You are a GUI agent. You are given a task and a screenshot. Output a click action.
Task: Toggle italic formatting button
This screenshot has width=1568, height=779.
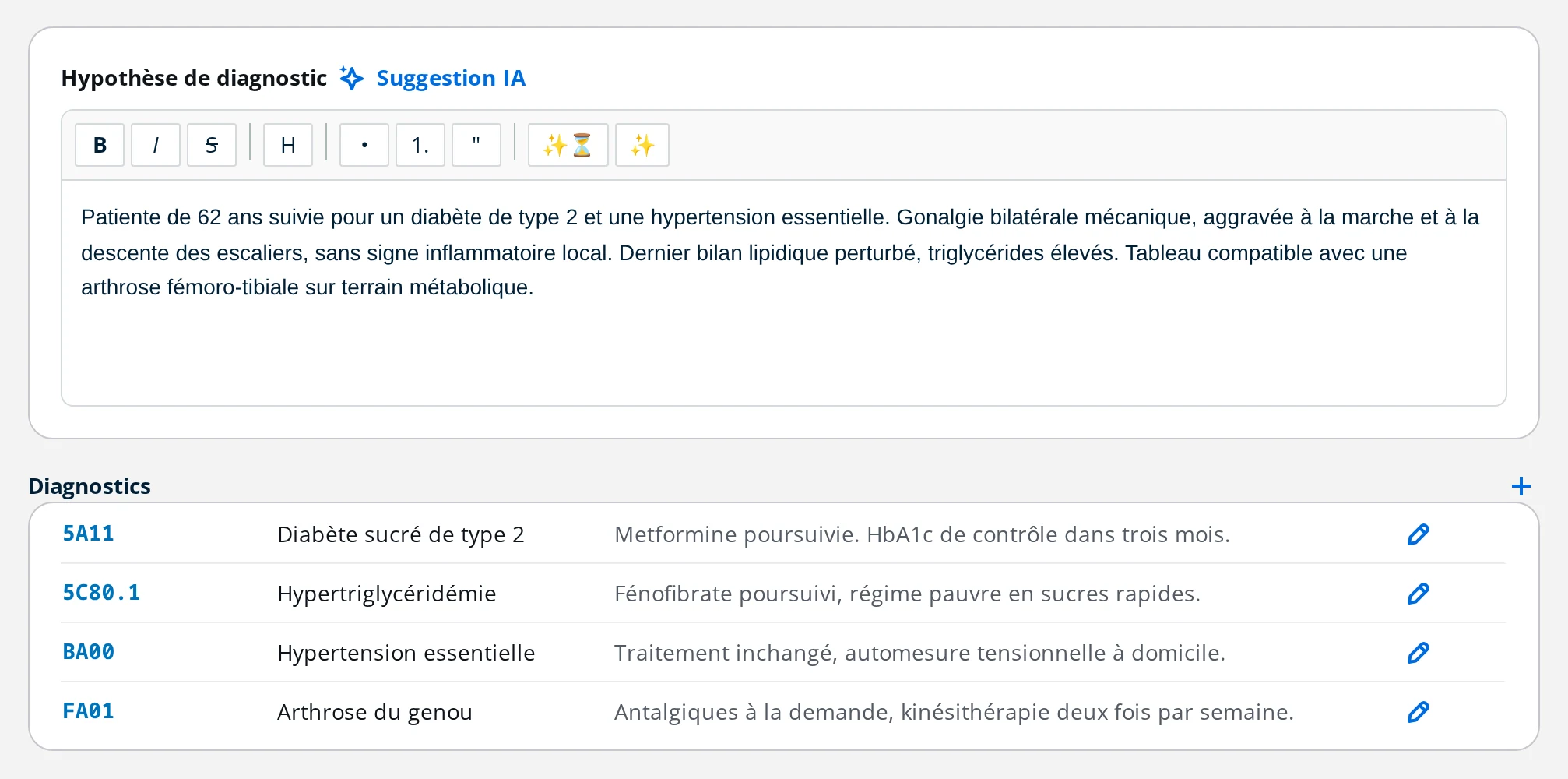[x=156, y=145]
